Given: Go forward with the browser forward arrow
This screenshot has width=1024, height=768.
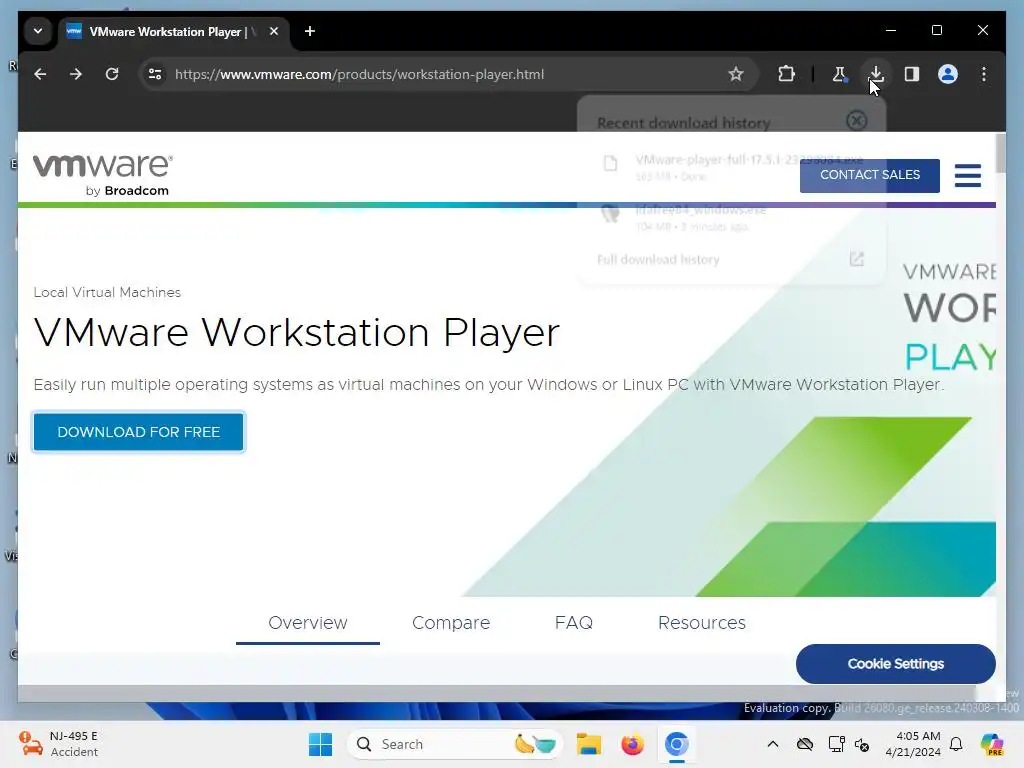Looking at the screenshot, I should coord(76,74).
